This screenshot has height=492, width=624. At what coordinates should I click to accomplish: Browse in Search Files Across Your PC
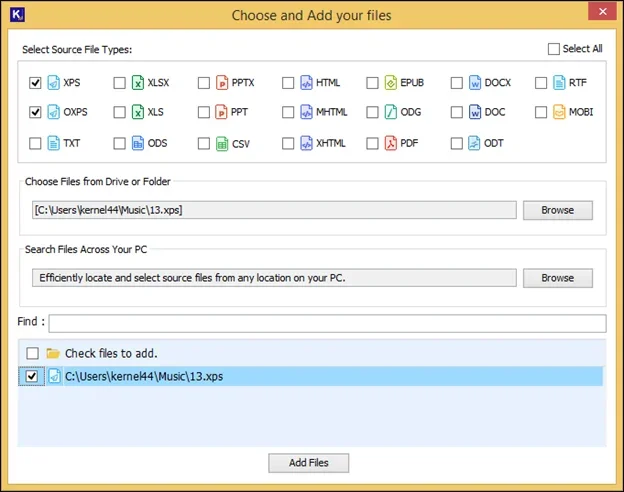(x=558, y=278)
